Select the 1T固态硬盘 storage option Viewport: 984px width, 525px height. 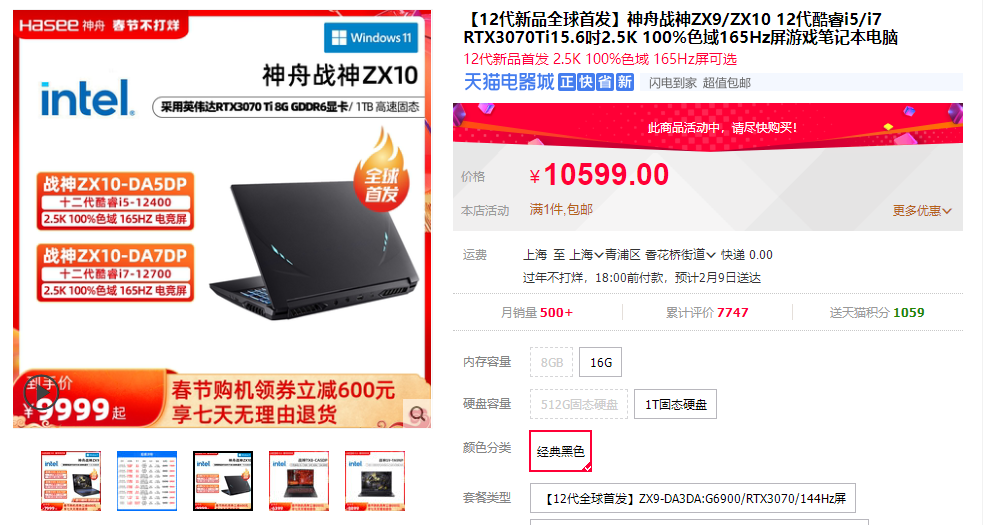pyautogui.click(x=675, y=405)
